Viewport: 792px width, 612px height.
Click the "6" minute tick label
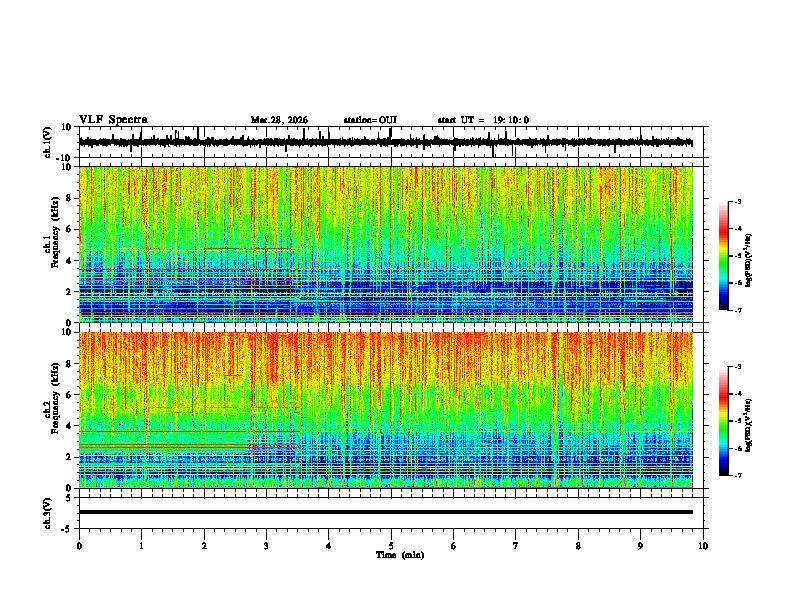pos(453,546)
